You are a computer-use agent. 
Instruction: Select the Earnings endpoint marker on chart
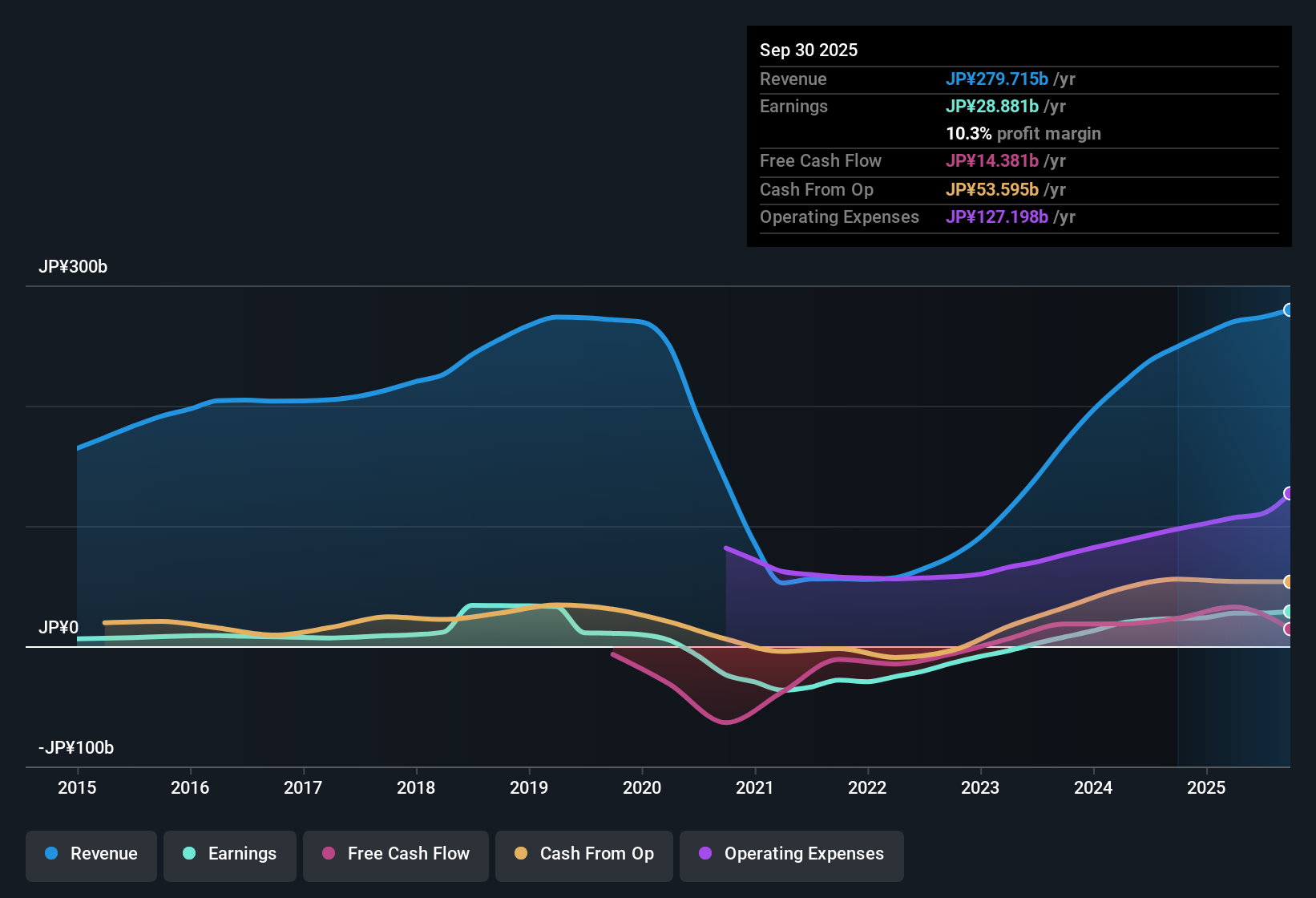click(x=1287, y=611)
